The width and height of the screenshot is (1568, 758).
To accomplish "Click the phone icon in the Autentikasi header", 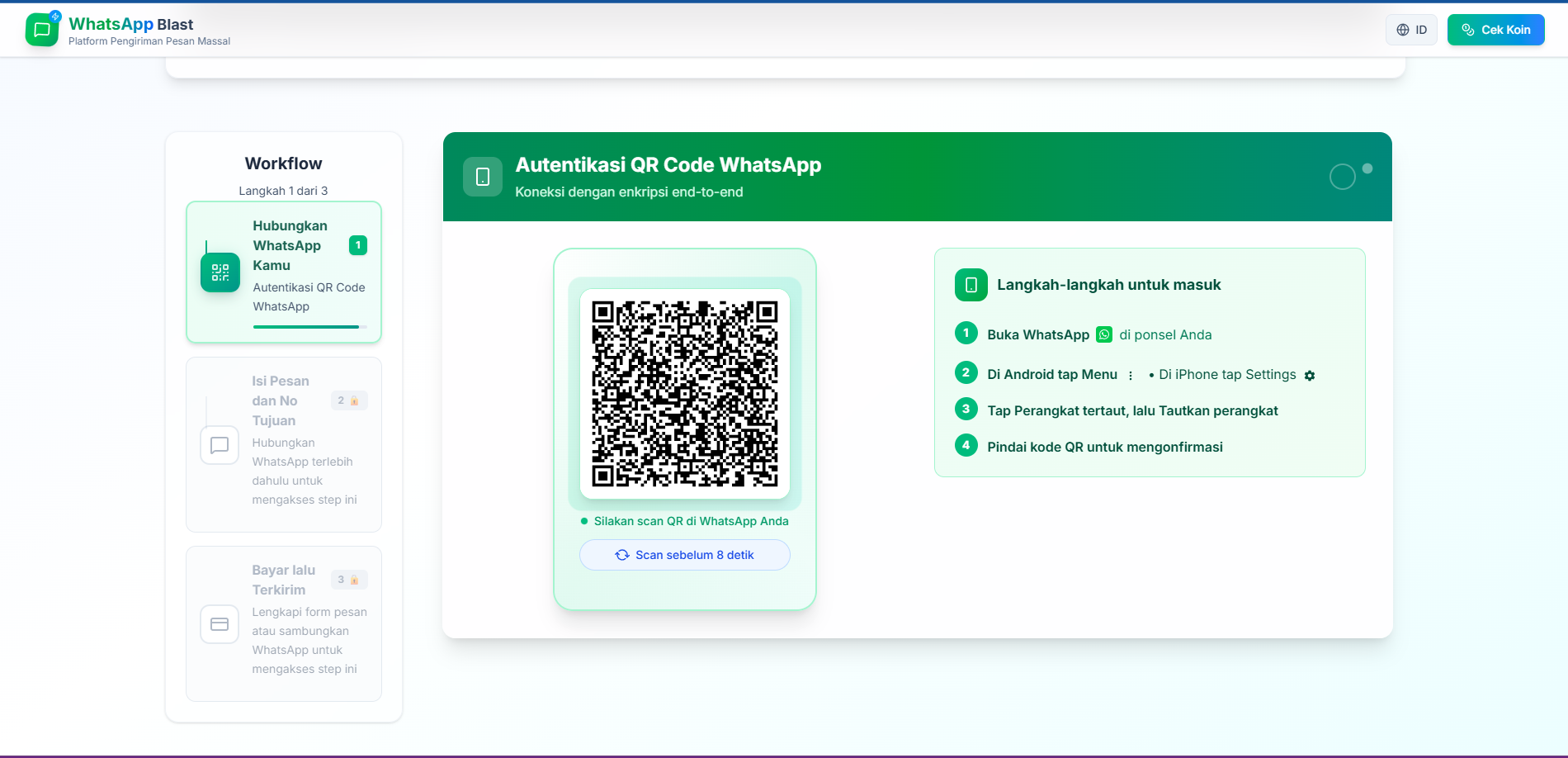I will (483, 177).
